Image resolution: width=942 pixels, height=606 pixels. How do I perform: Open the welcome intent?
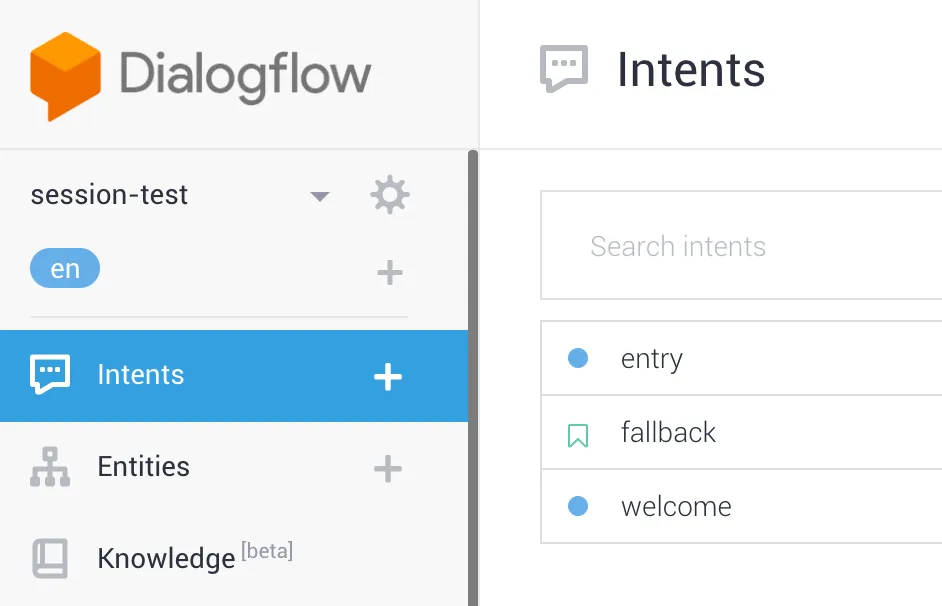676,507
